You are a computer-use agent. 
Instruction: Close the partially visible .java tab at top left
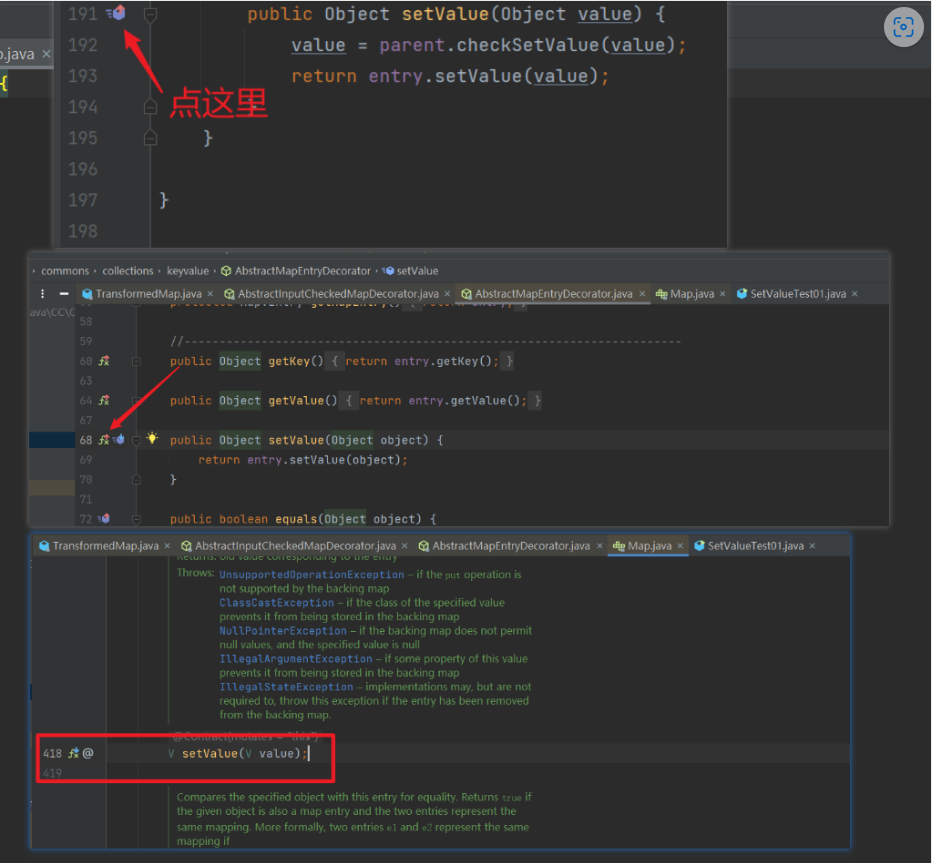tap(46, 54)
